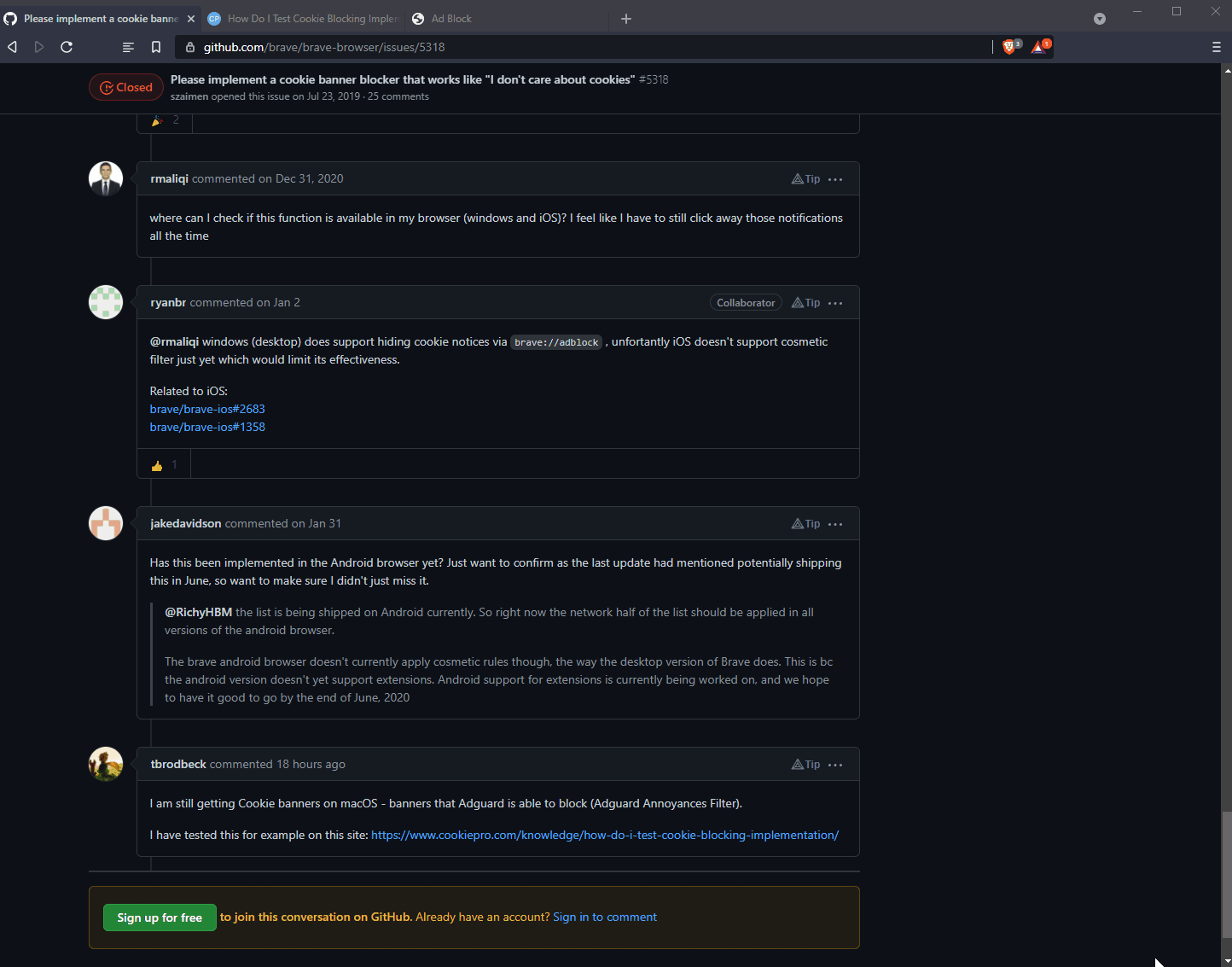Click the Closed issue status badge
Screen dimensions: 1232x967
point(126,87)
